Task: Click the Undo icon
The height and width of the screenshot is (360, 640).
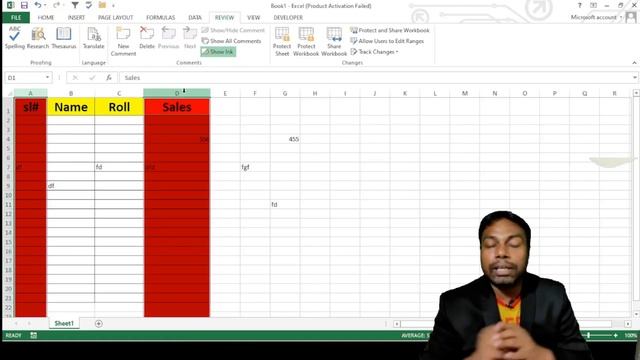Action: tap(38, 5)
